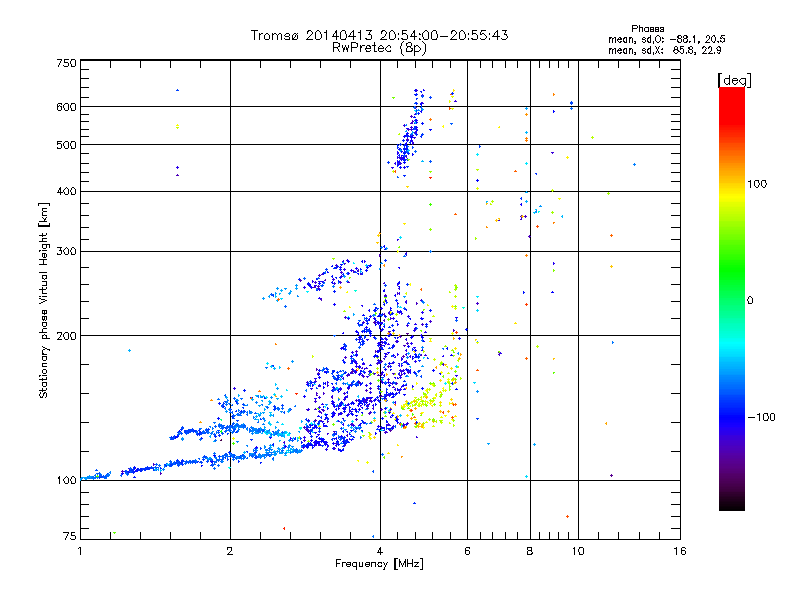800x600 pixels.
Task: Click the y-axis label 'Stationary phase Virtual Height [km]'
Action: pyautogui.click(x=44, y=300)
